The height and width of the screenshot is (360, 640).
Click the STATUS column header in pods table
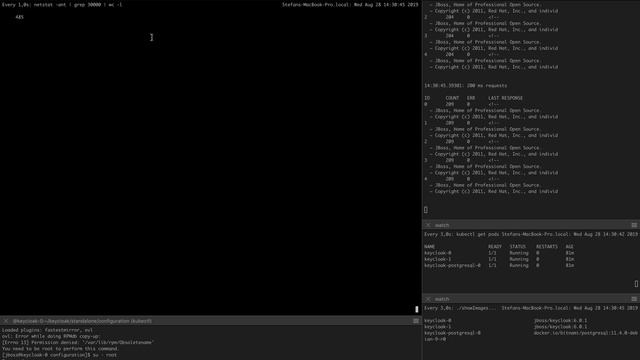click(518, 247)
